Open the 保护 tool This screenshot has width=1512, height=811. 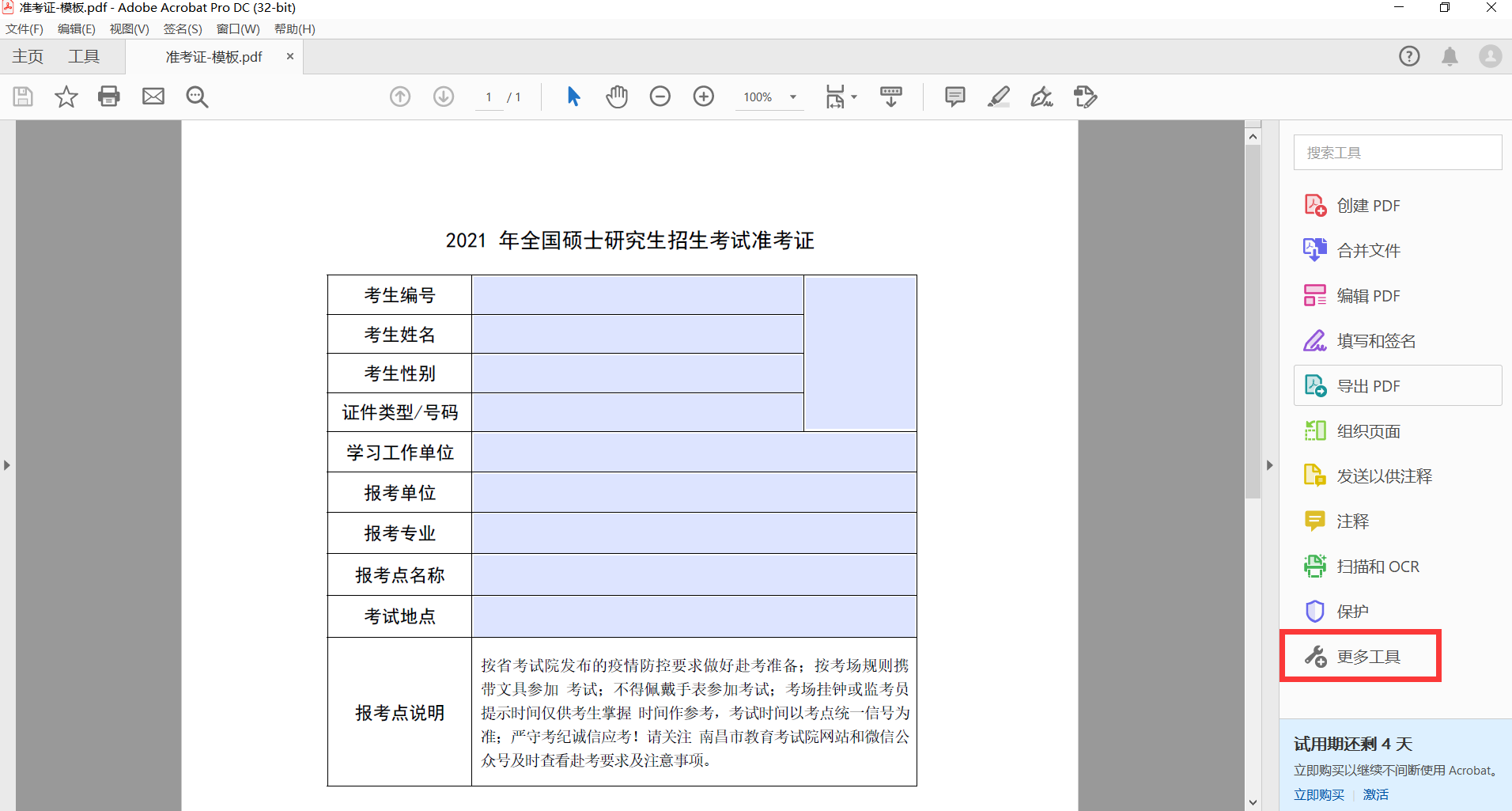coord(1397,612)
